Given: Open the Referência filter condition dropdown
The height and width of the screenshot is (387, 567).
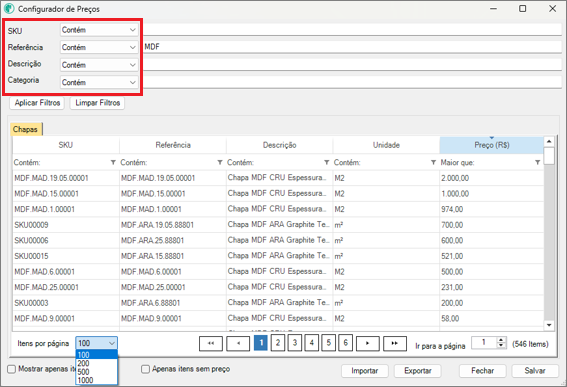Looking at the screenshot, I should point(99,47).
